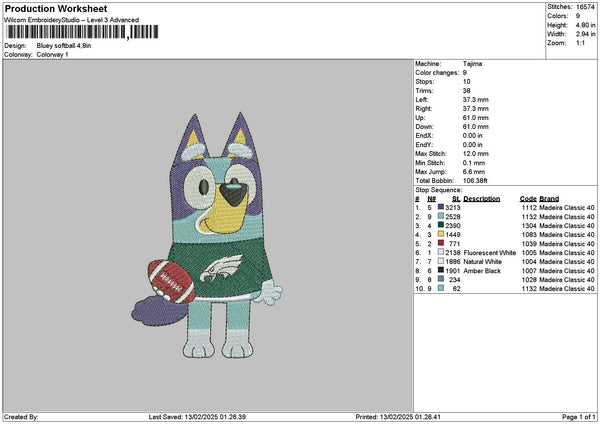Select design name 'Bluey softball 4,8in'
600x424 pixels.
pyautogui.click(x=64, y=46)
